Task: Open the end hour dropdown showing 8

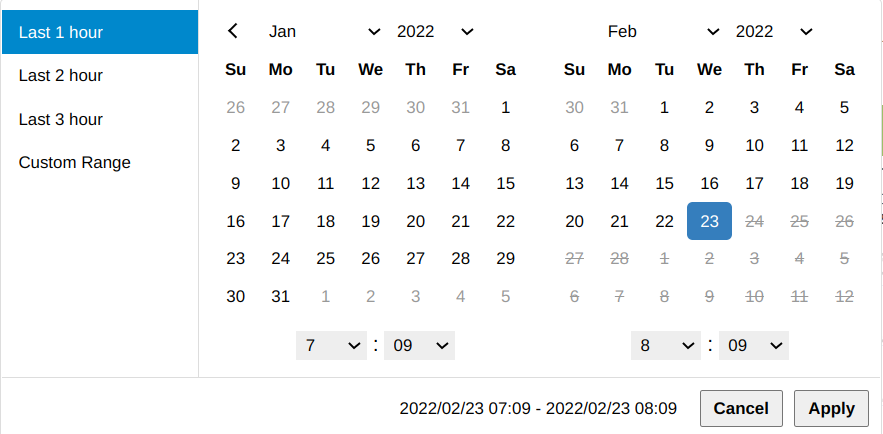Action: click(665, 345)
